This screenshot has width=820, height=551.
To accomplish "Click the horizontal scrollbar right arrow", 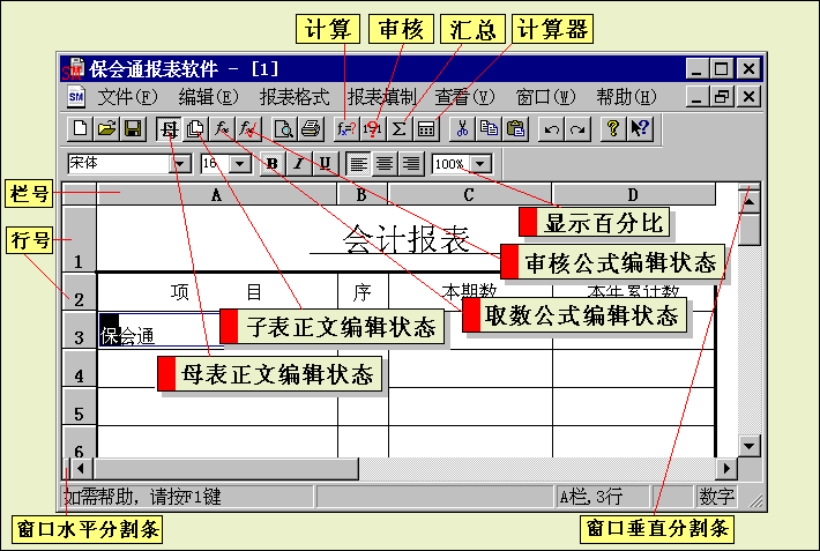I will click(x=726, y=468).
